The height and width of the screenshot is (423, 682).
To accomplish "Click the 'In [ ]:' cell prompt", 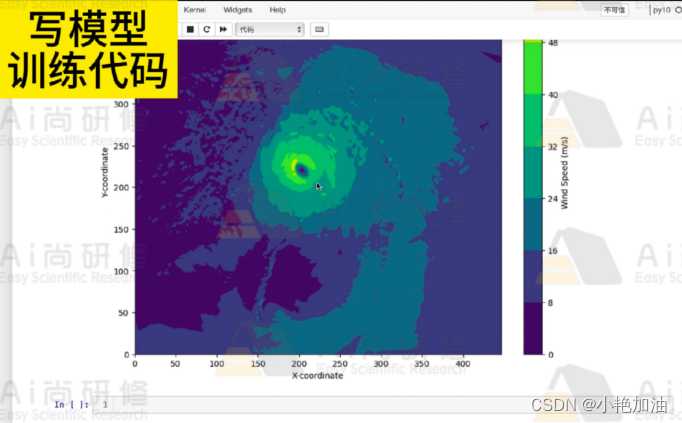I will [x=72, y=404].
